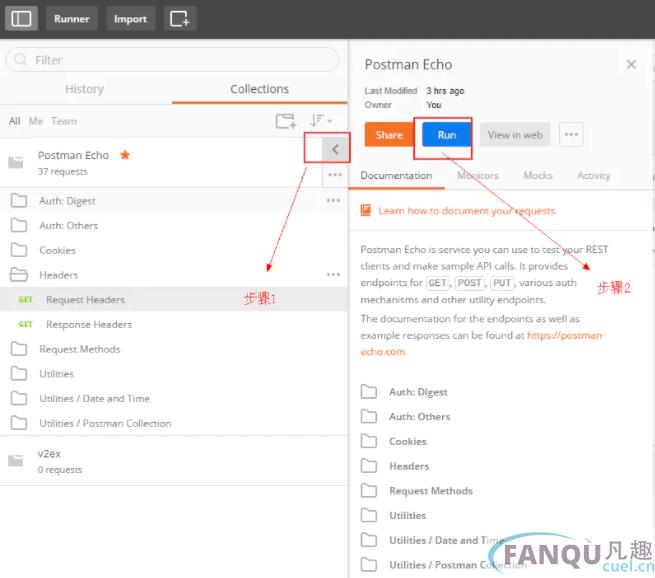655x578 pixels.
Task: Open the Runner
Action: click(x=71, y=19)
